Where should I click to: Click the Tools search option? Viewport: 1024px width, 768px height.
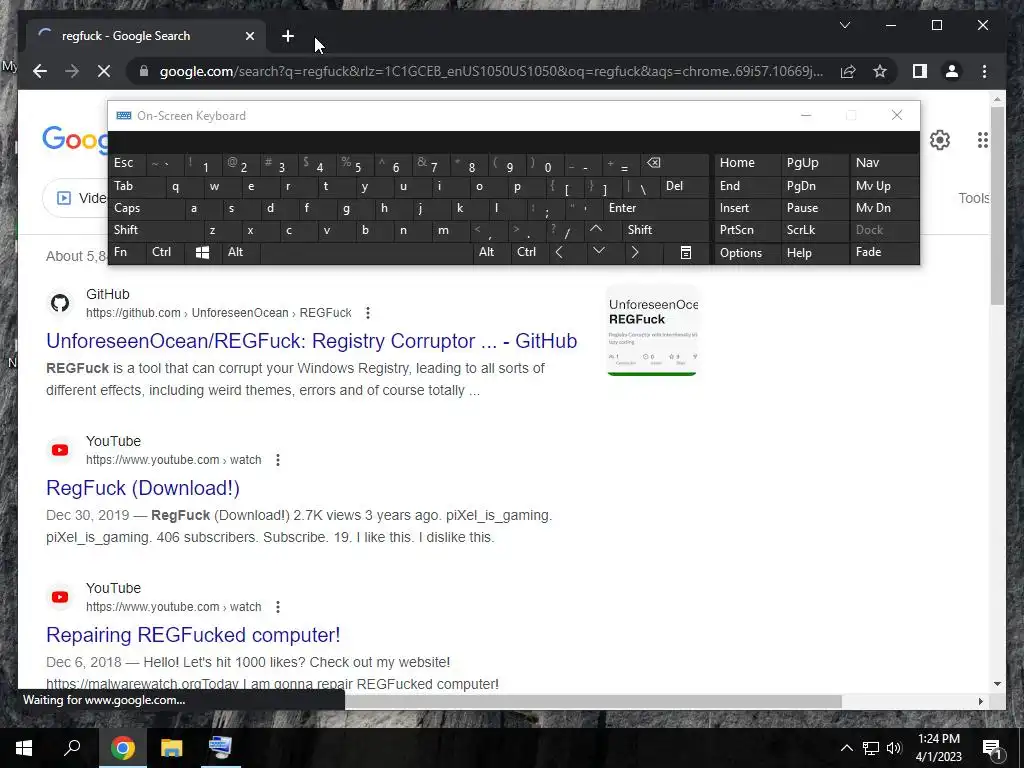973,198
